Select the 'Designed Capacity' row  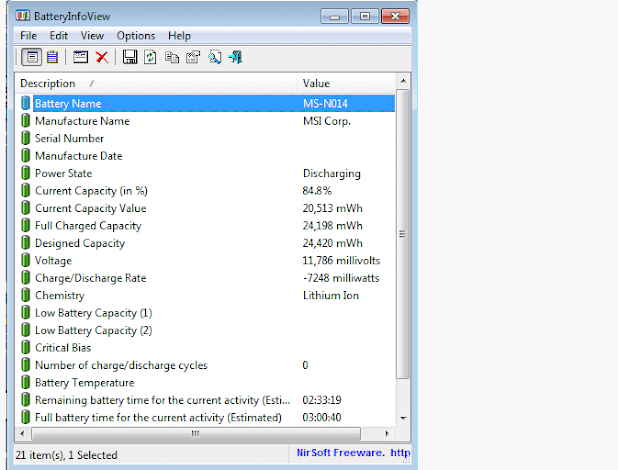205,243
